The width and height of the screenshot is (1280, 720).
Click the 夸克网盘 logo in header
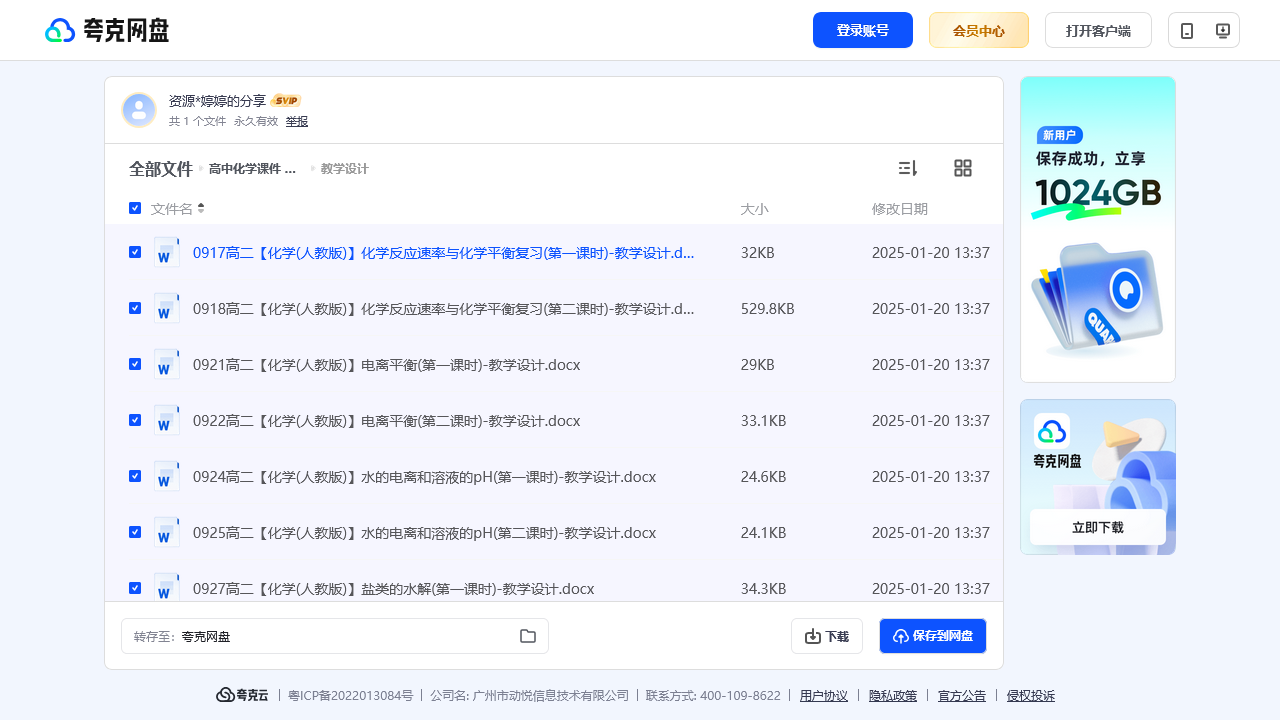107,30
